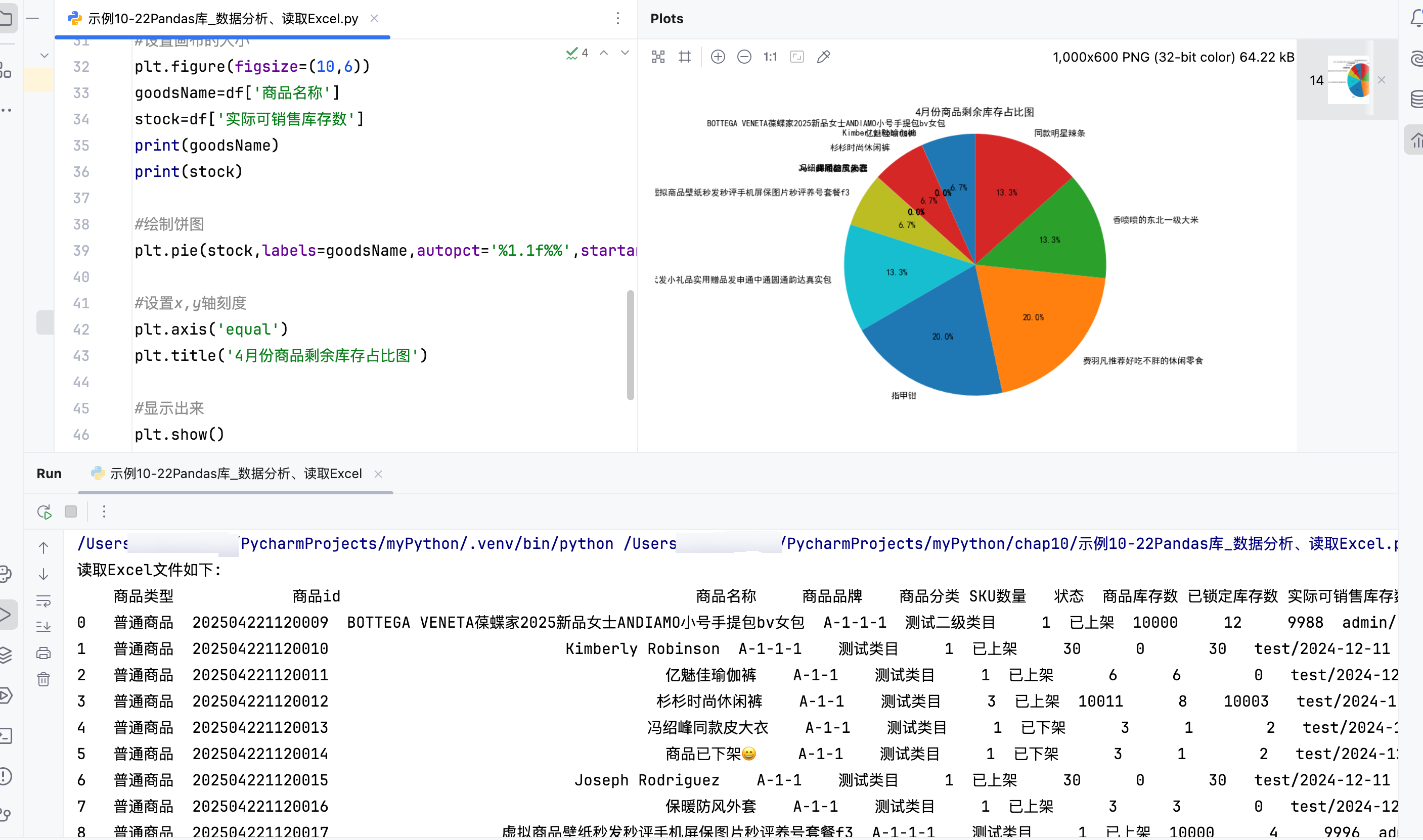Toggle soft-wrap for console output
The width and height of the screenshot is (1423, 840).
[43, 600]
